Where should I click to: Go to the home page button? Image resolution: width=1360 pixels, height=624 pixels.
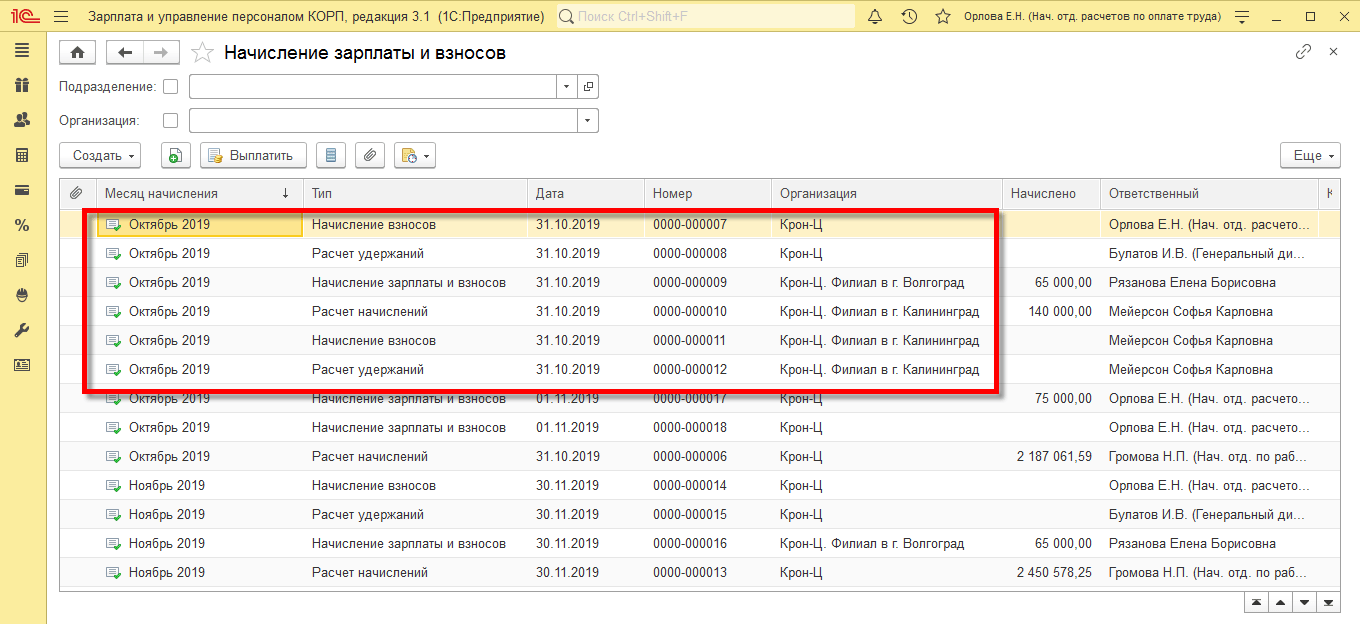tap(77, 53)
